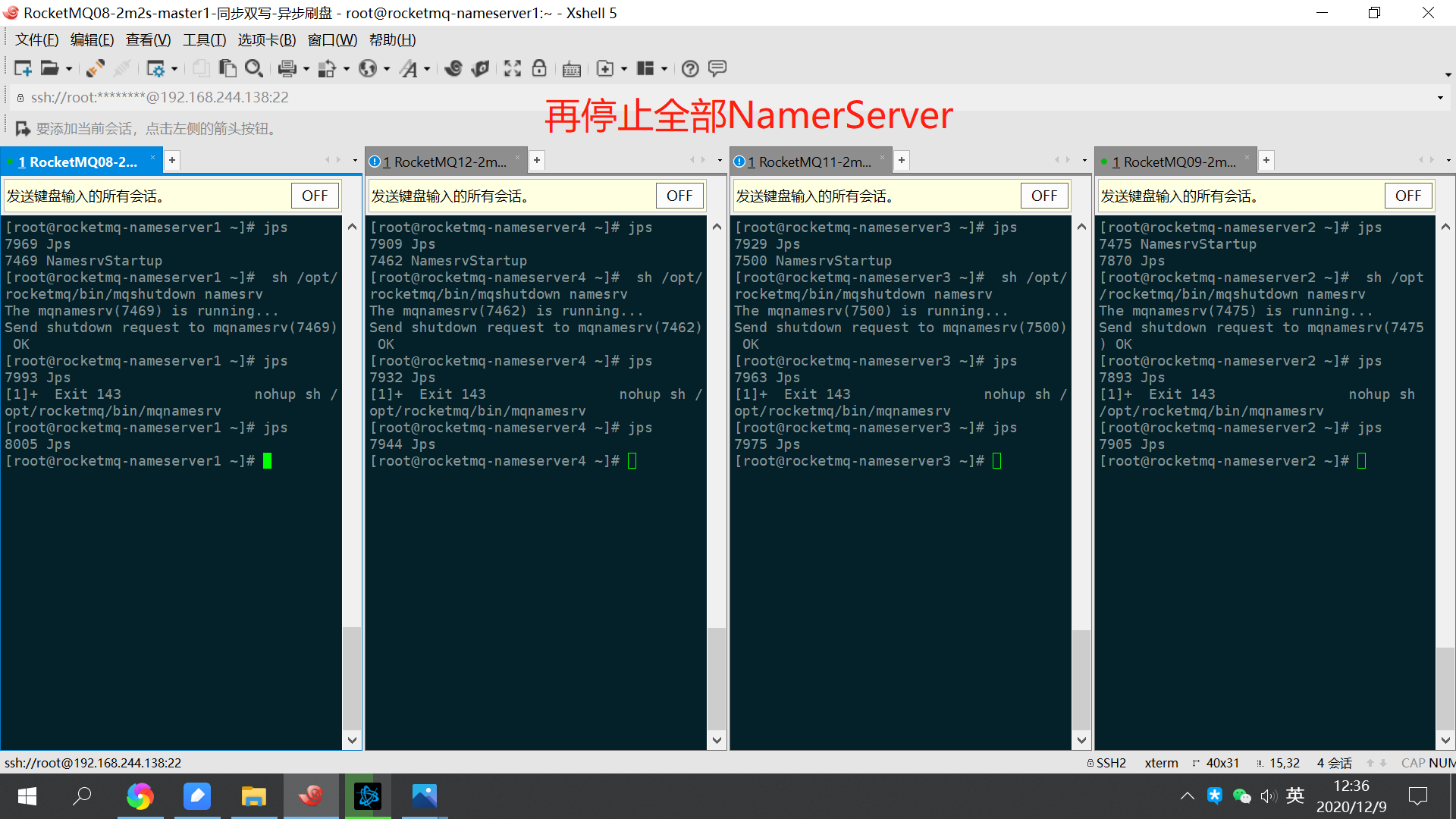The height and width of the screenshot is (819, 1456).
Task: Click the Paste clipboard icon
Action: point(227,68)
